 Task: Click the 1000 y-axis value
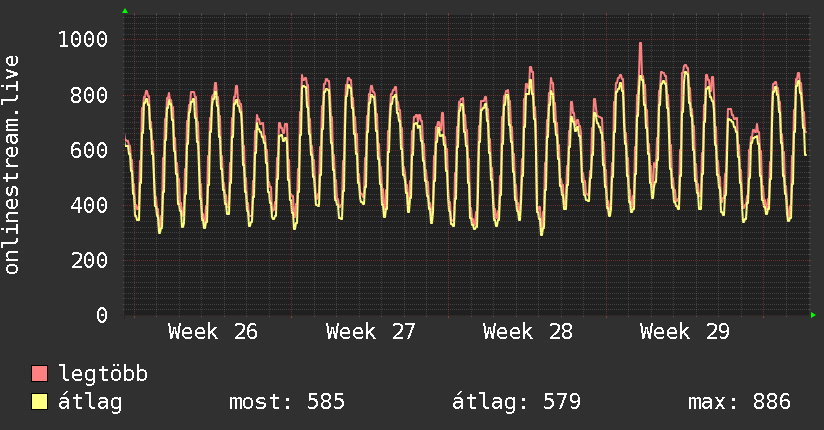click(83, 39)
